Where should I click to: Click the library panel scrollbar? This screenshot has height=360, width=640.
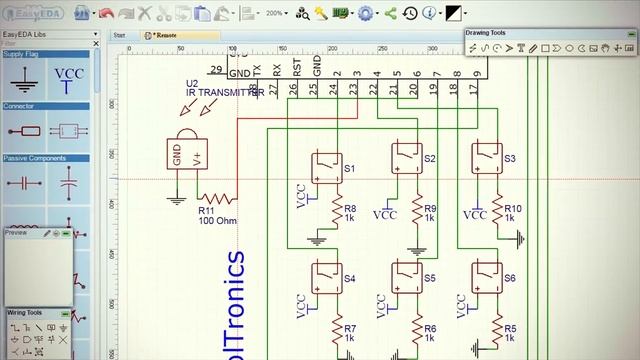click(x=97, y=70)
